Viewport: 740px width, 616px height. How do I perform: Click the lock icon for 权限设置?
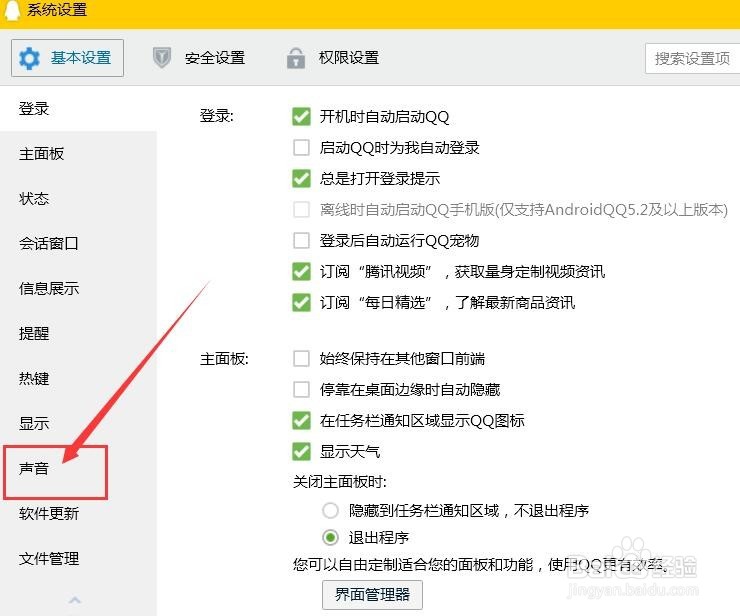pyautogui.click(x=295, y=58)
